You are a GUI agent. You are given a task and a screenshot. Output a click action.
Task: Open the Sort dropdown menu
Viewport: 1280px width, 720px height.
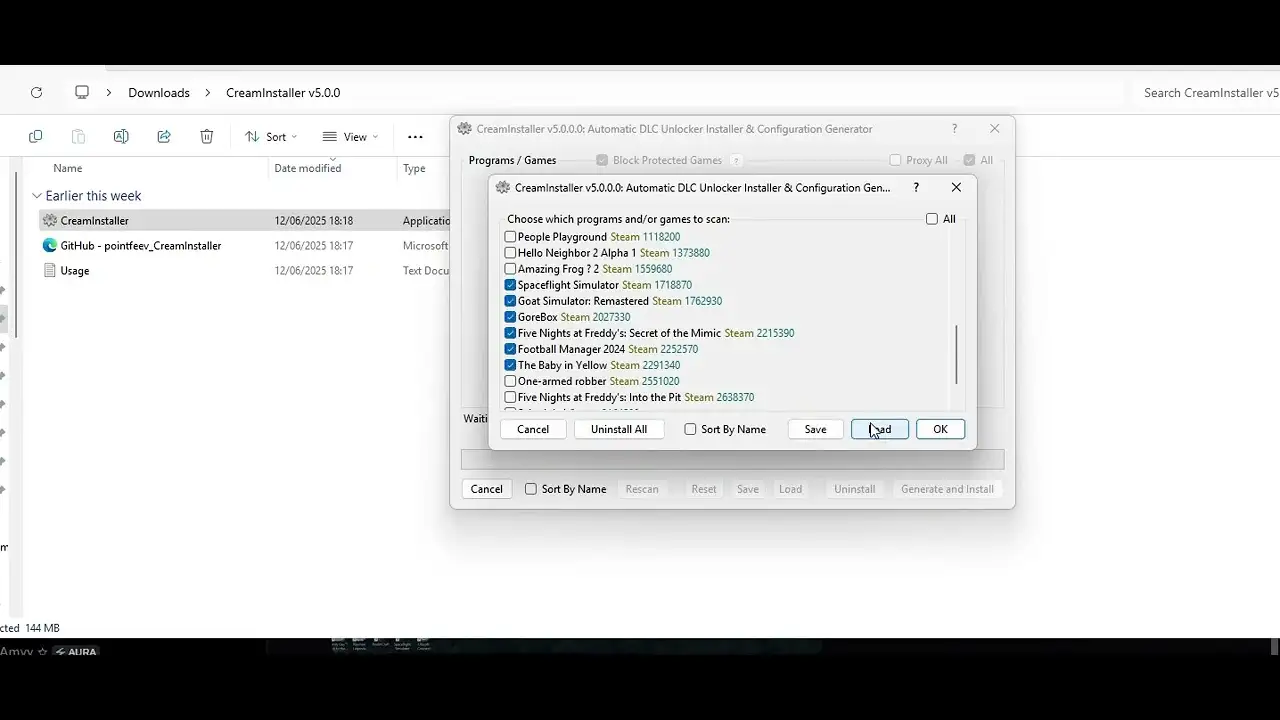point(271,137)
